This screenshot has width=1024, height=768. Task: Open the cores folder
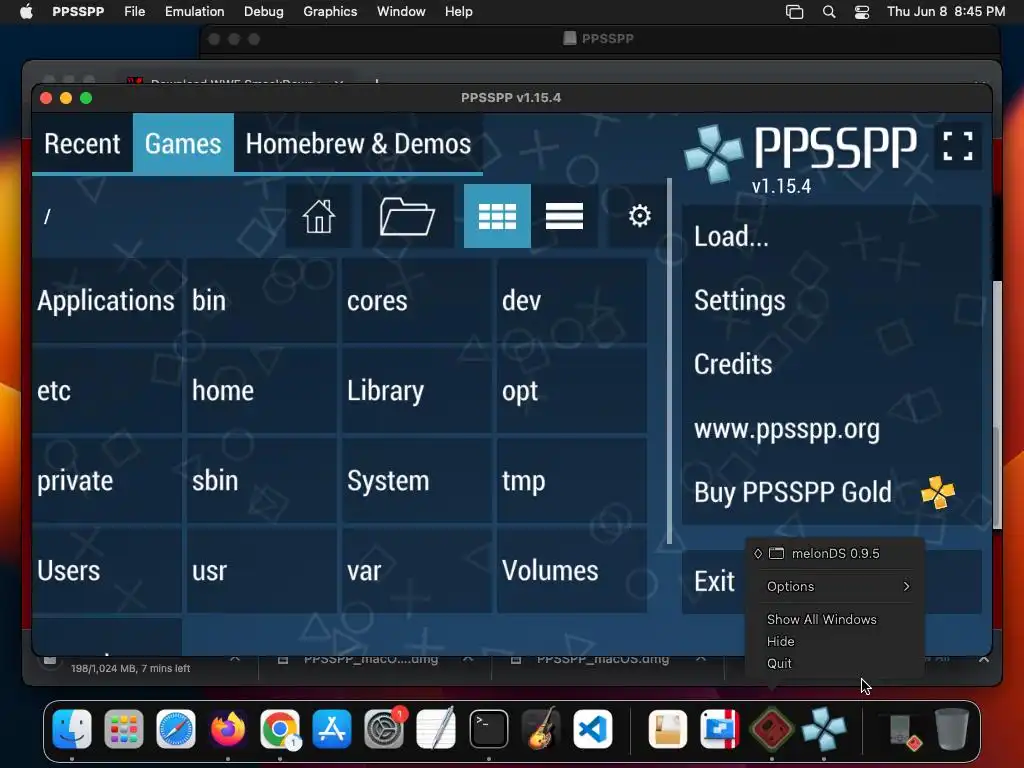click(417, 301)
